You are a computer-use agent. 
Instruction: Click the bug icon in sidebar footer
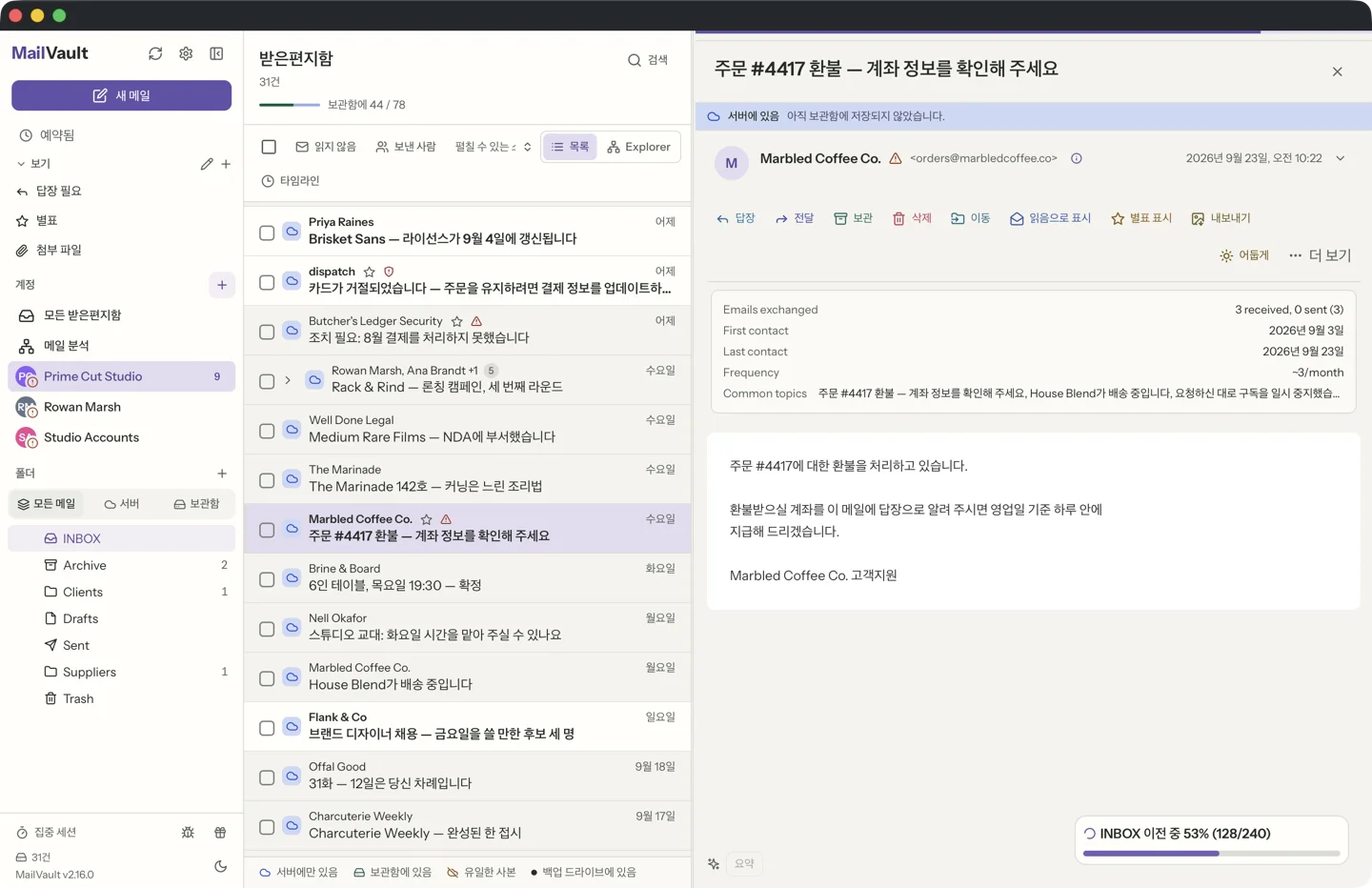pyautogui.click(x=188, y=833)
